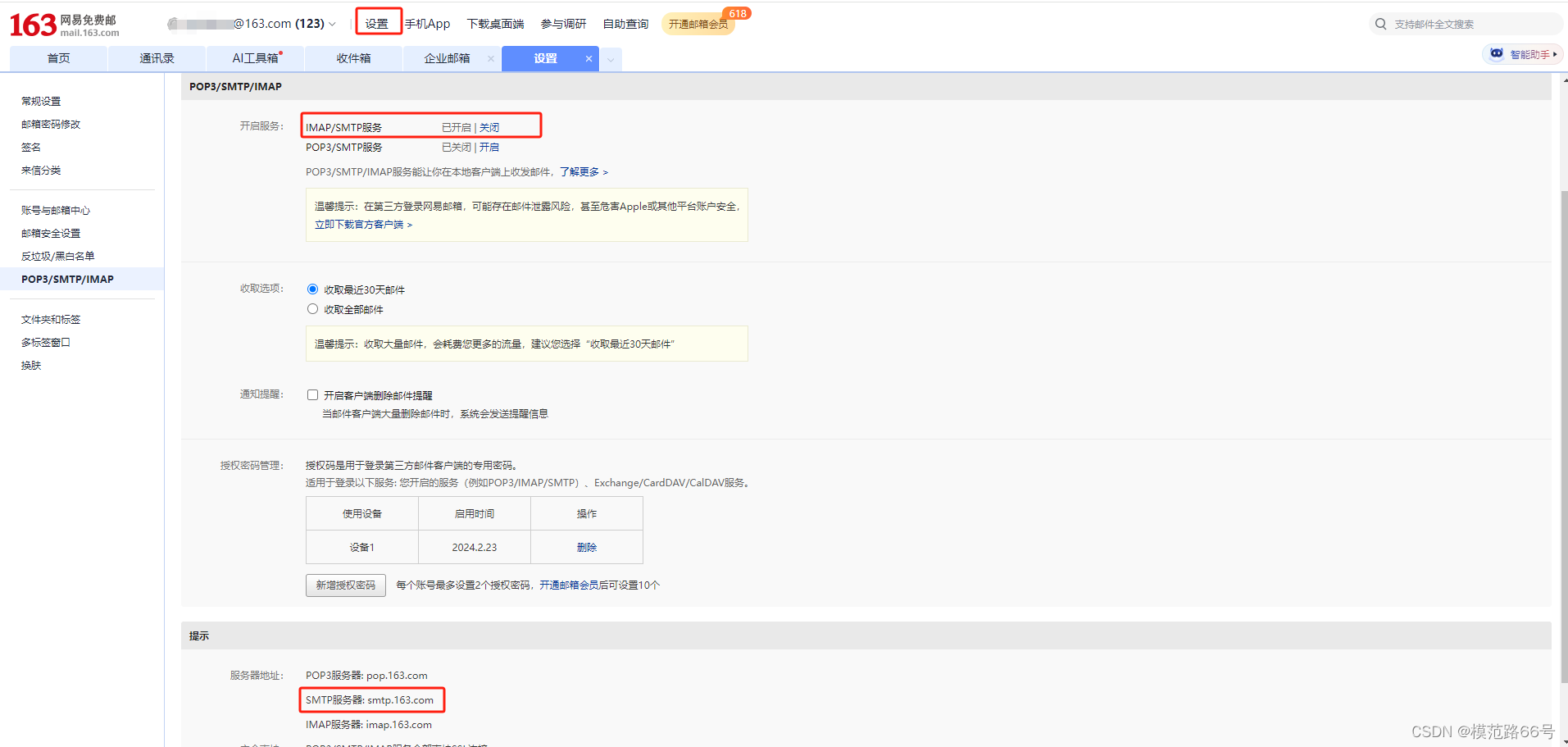Open 参与调研 in the top menu

(563, 24)
